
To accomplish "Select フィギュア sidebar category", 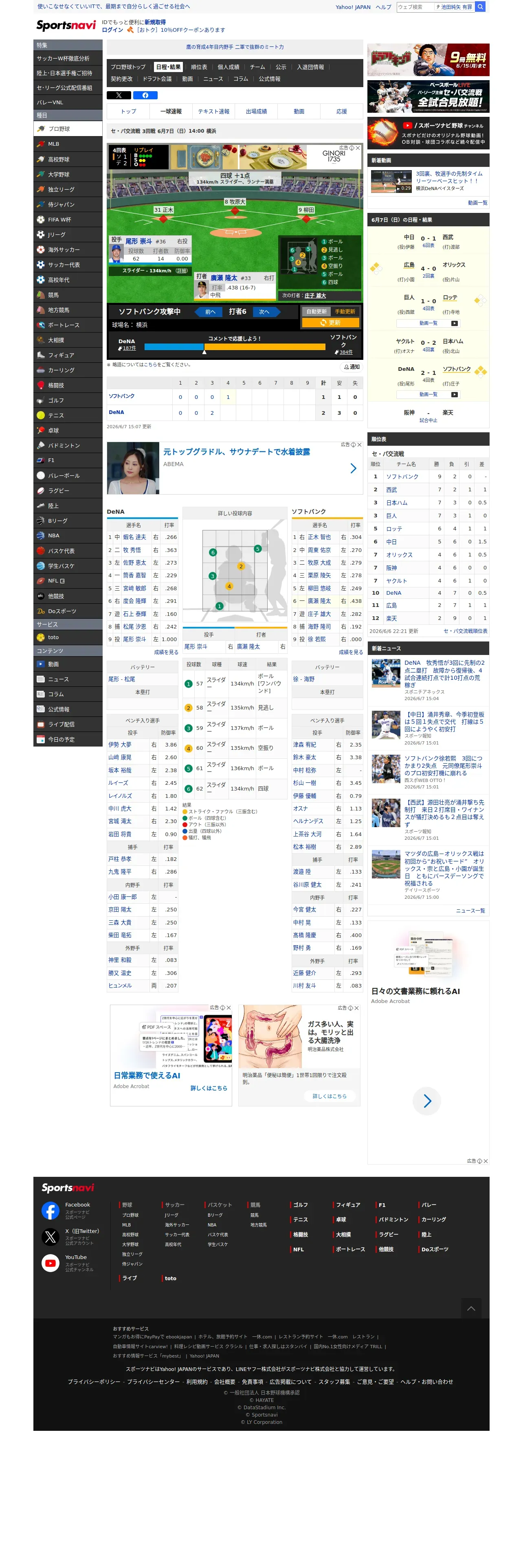I will (68, 355).
